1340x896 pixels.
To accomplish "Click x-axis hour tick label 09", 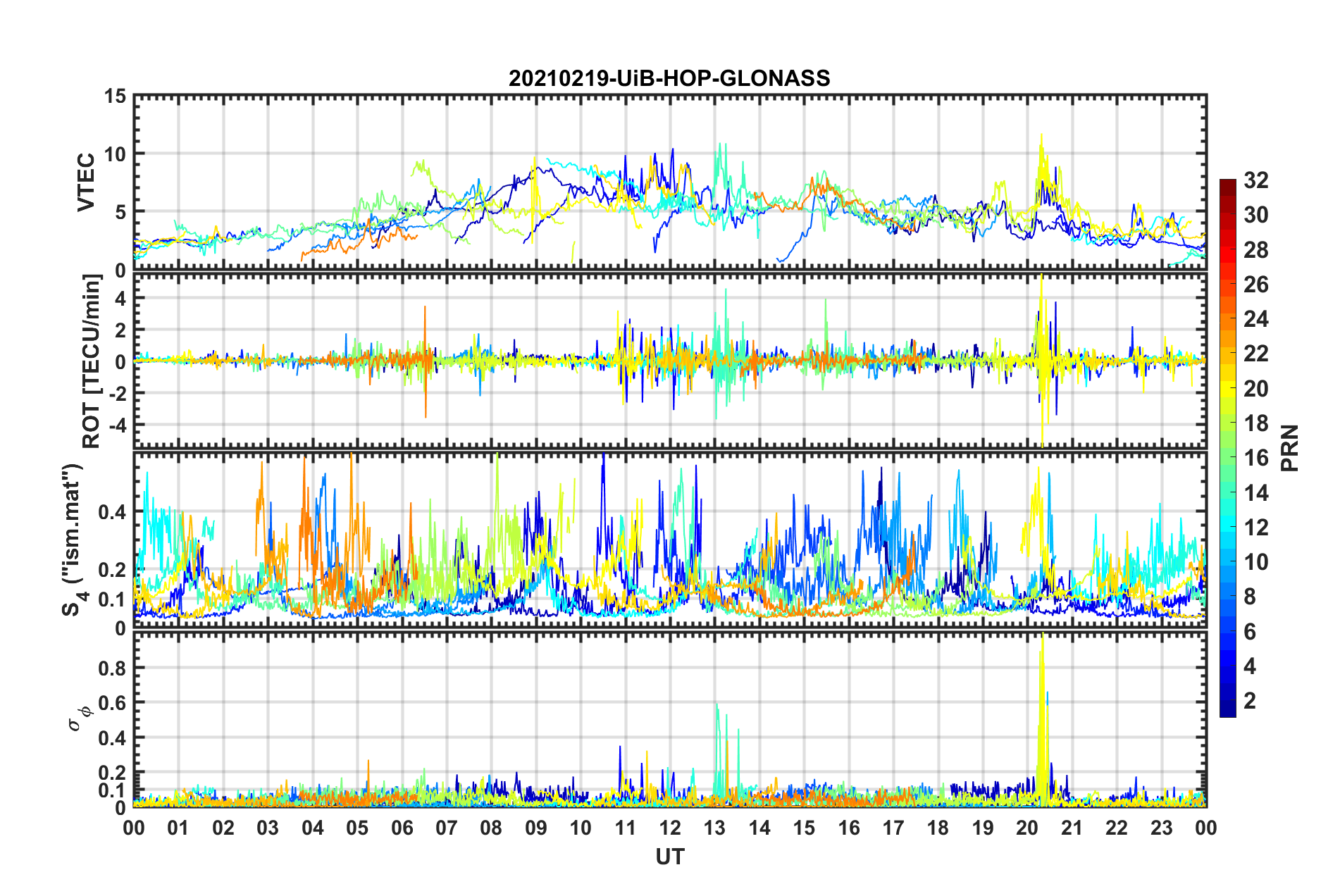I will pyautogui.click(x=536, y=828).
